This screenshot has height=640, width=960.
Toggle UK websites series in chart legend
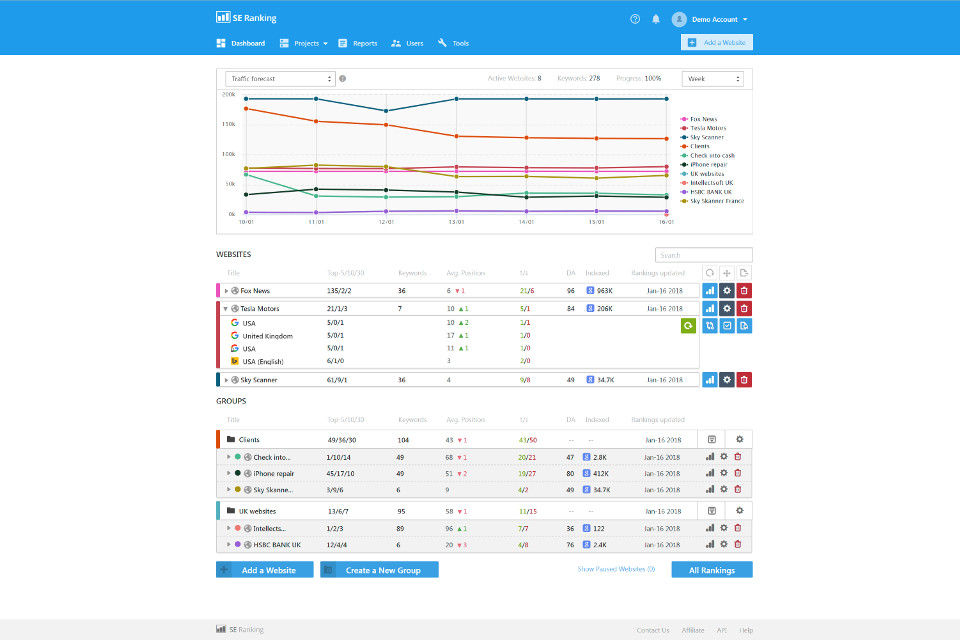[x=702, y=173]
